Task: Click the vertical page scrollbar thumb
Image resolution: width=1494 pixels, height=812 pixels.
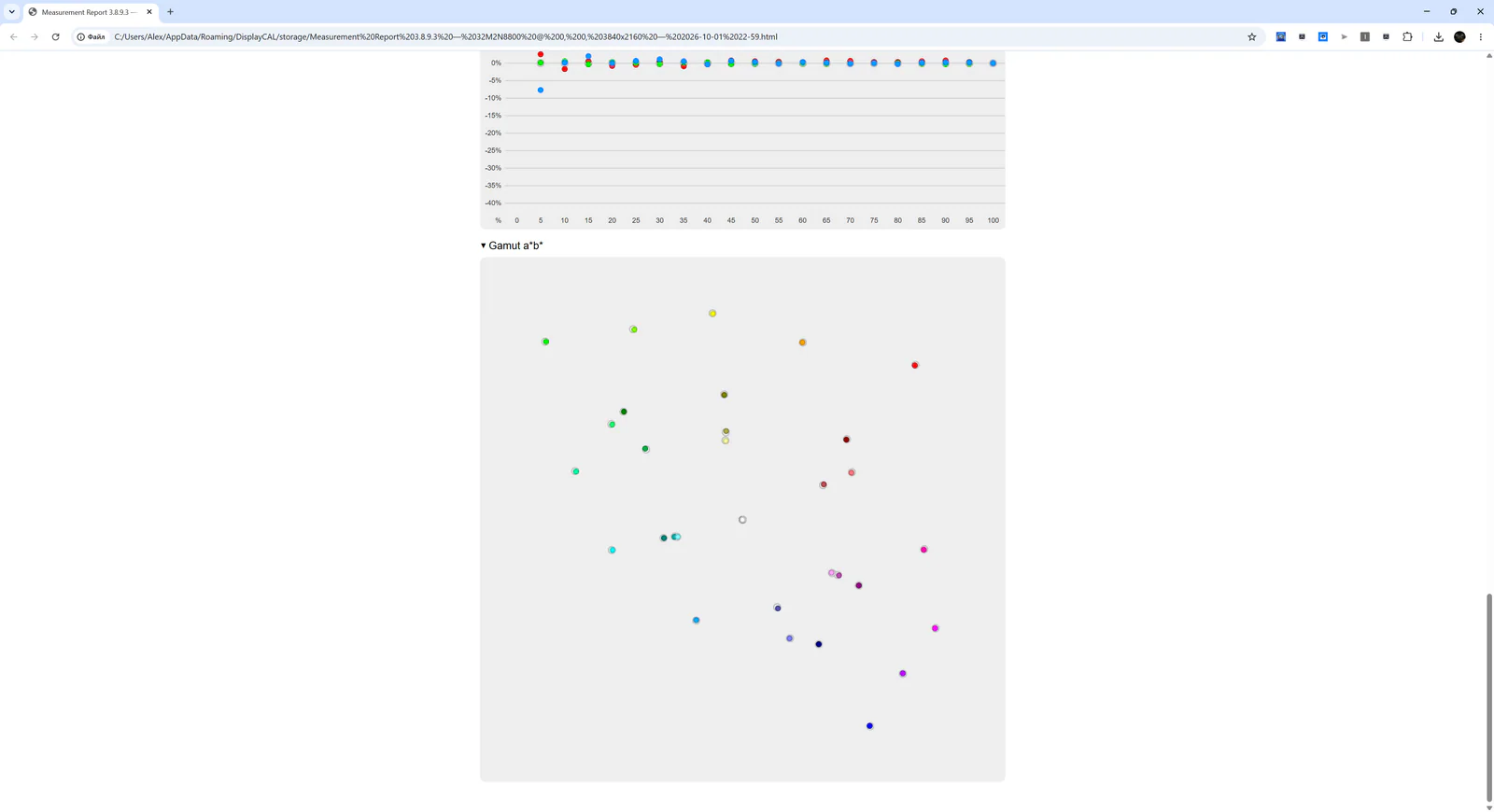Action: pyautogui.click(x=1489, y=696)
